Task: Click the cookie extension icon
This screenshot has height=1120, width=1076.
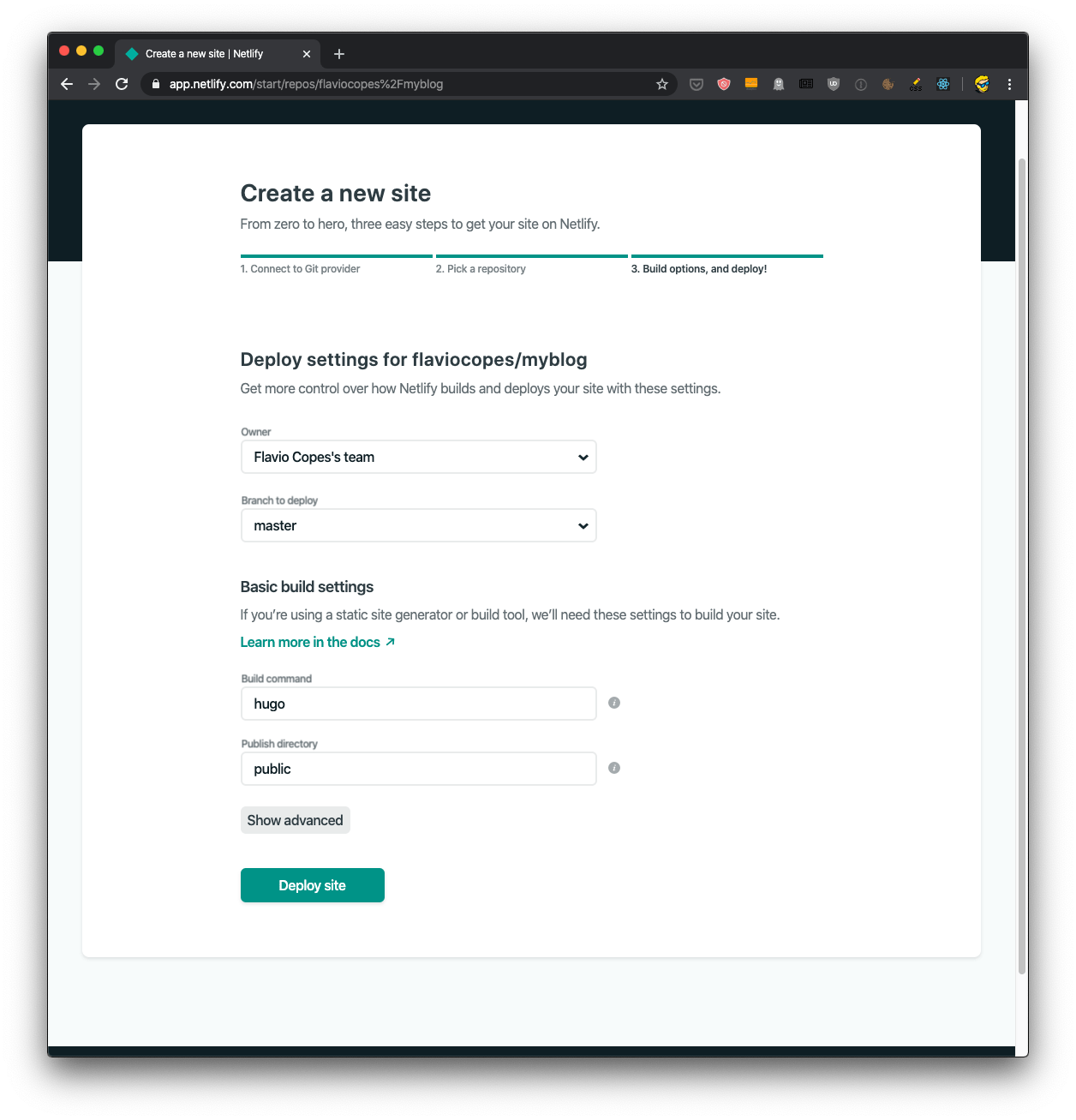Action: [x=888, y=84]
